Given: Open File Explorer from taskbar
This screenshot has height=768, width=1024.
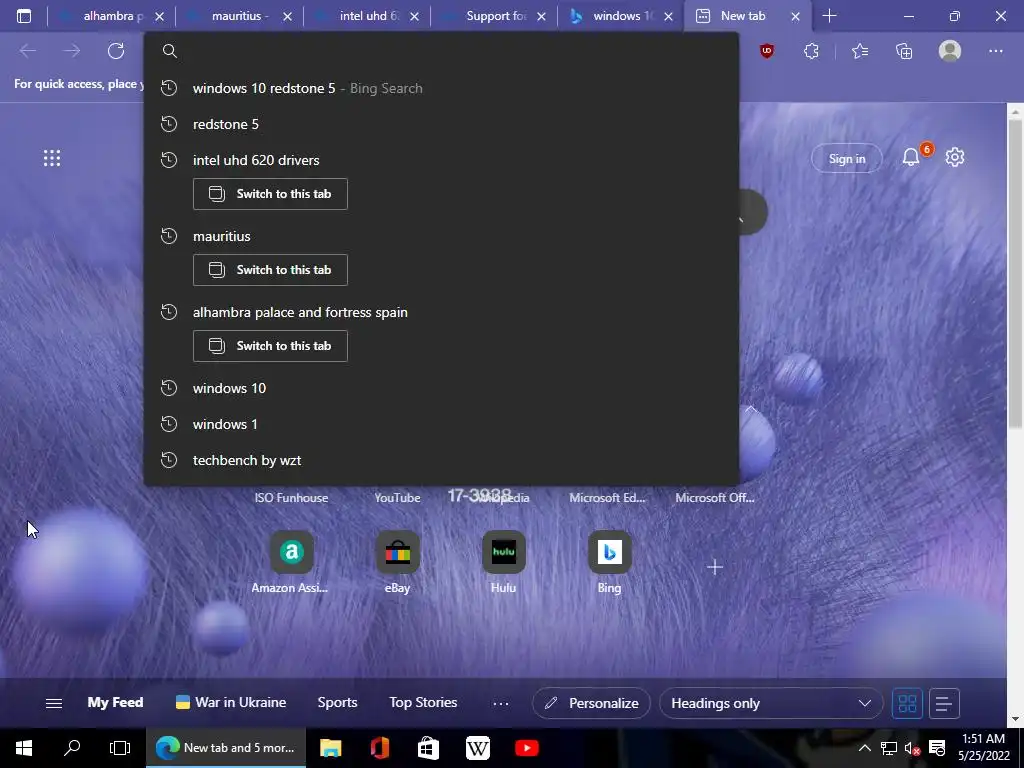Looking at the screenshot, I should (330, 748).
